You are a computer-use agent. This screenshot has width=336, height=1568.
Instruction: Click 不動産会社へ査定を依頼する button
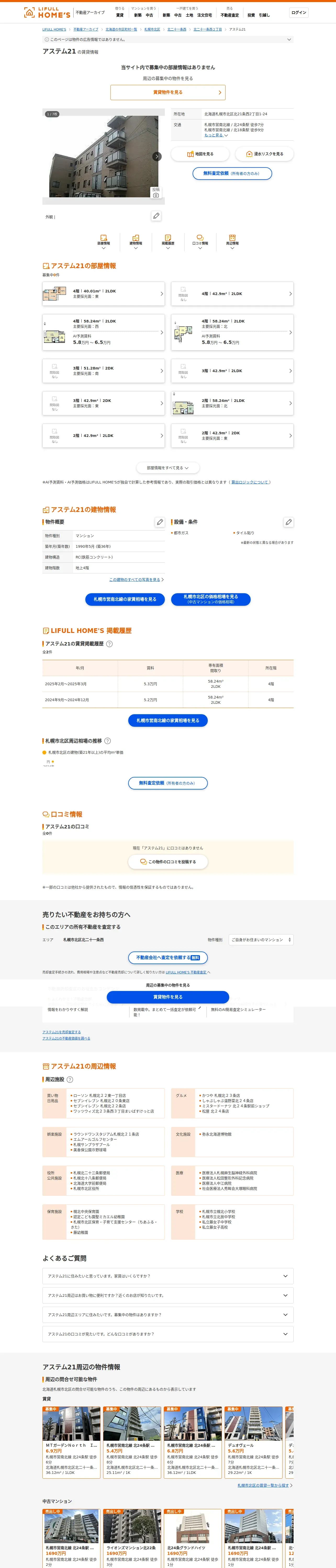[168, 958]
